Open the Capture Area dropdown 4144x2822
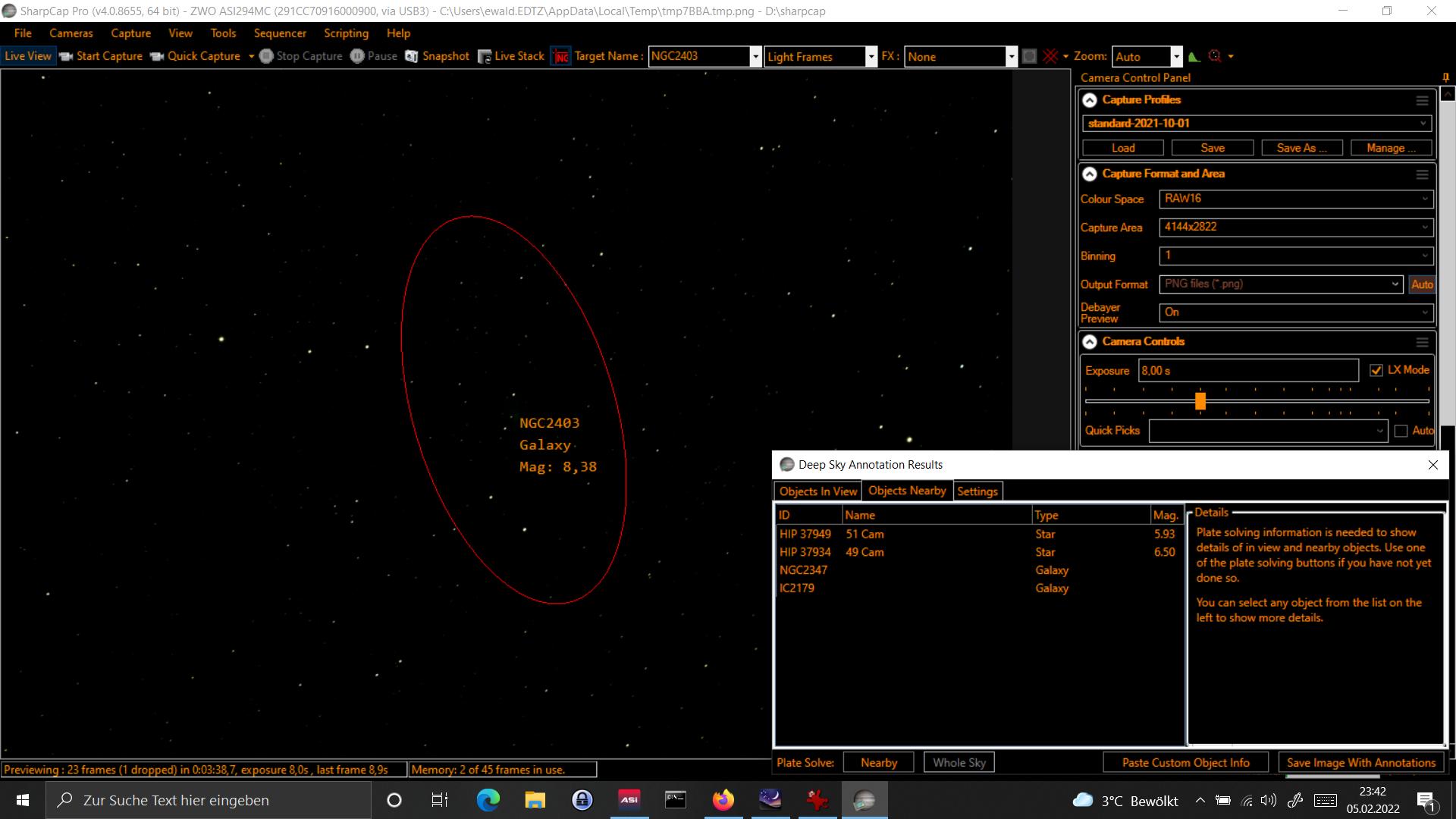Image resolution: width=1456 pixels, height=819 pixels. 1296,227
